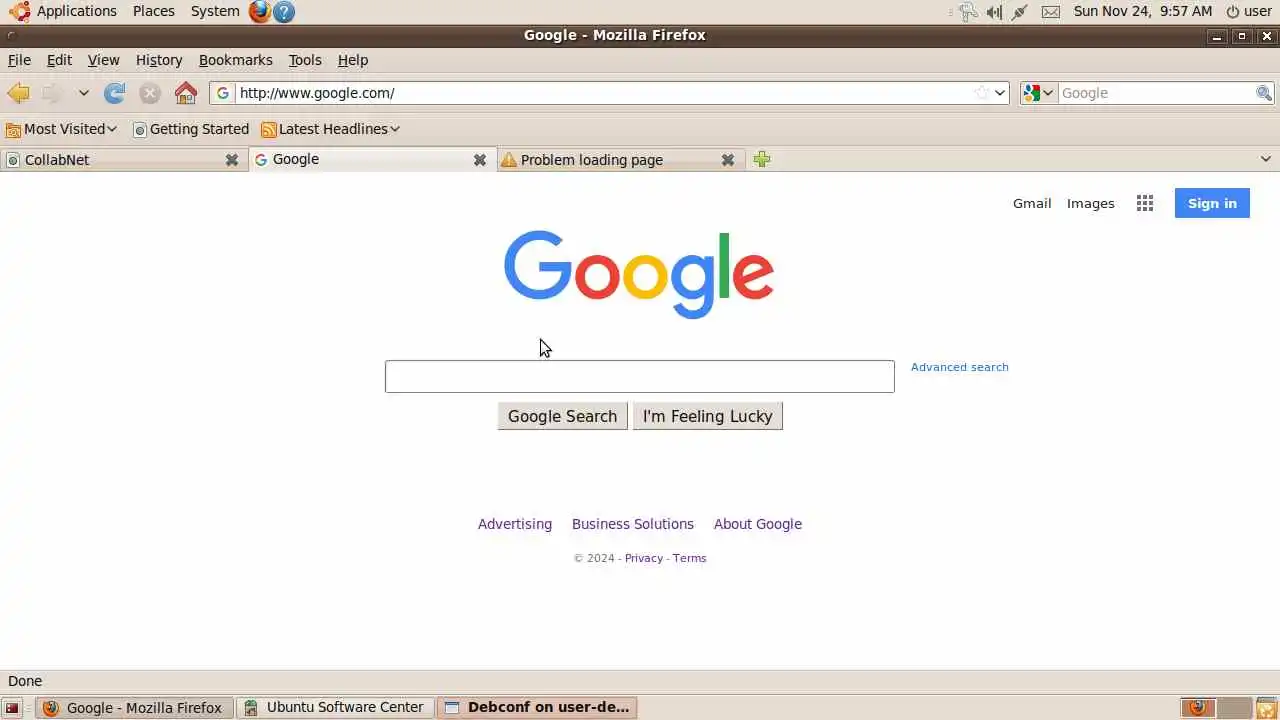
Task: Reload the current page
Action: [x=115, y=93]
